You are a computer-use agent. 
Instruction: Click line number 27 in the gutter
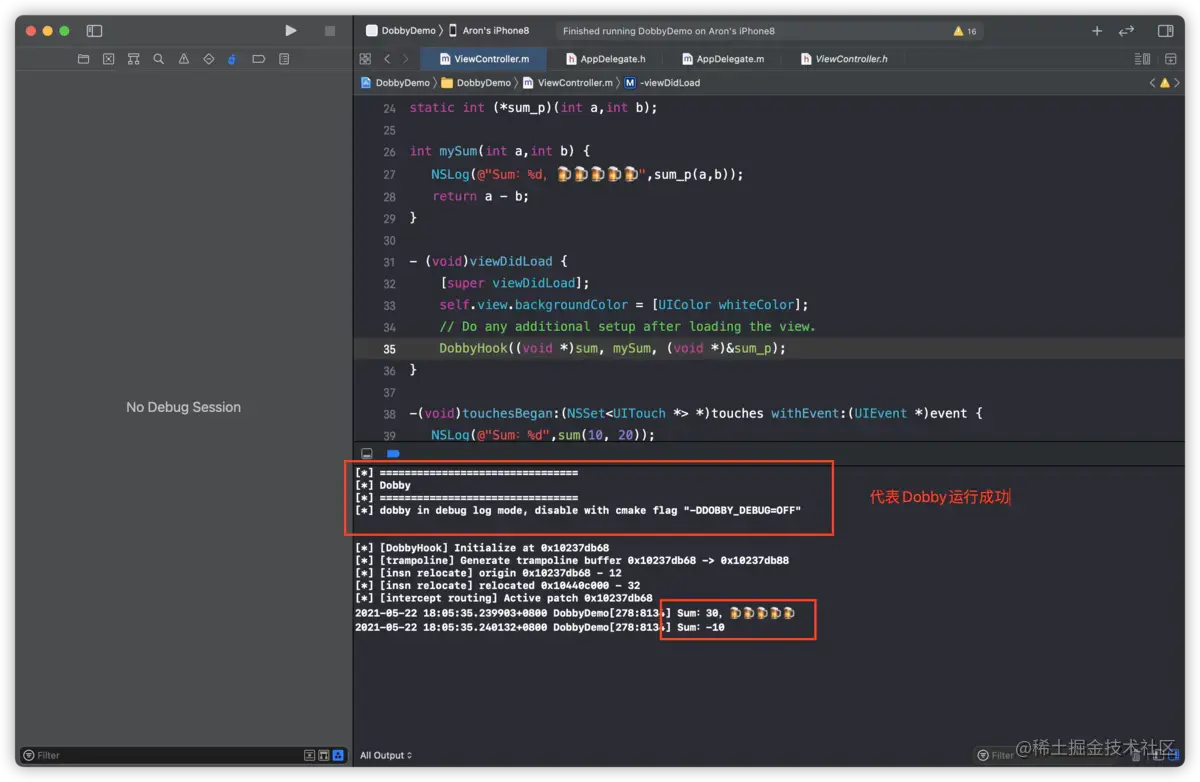coord(390,174)
